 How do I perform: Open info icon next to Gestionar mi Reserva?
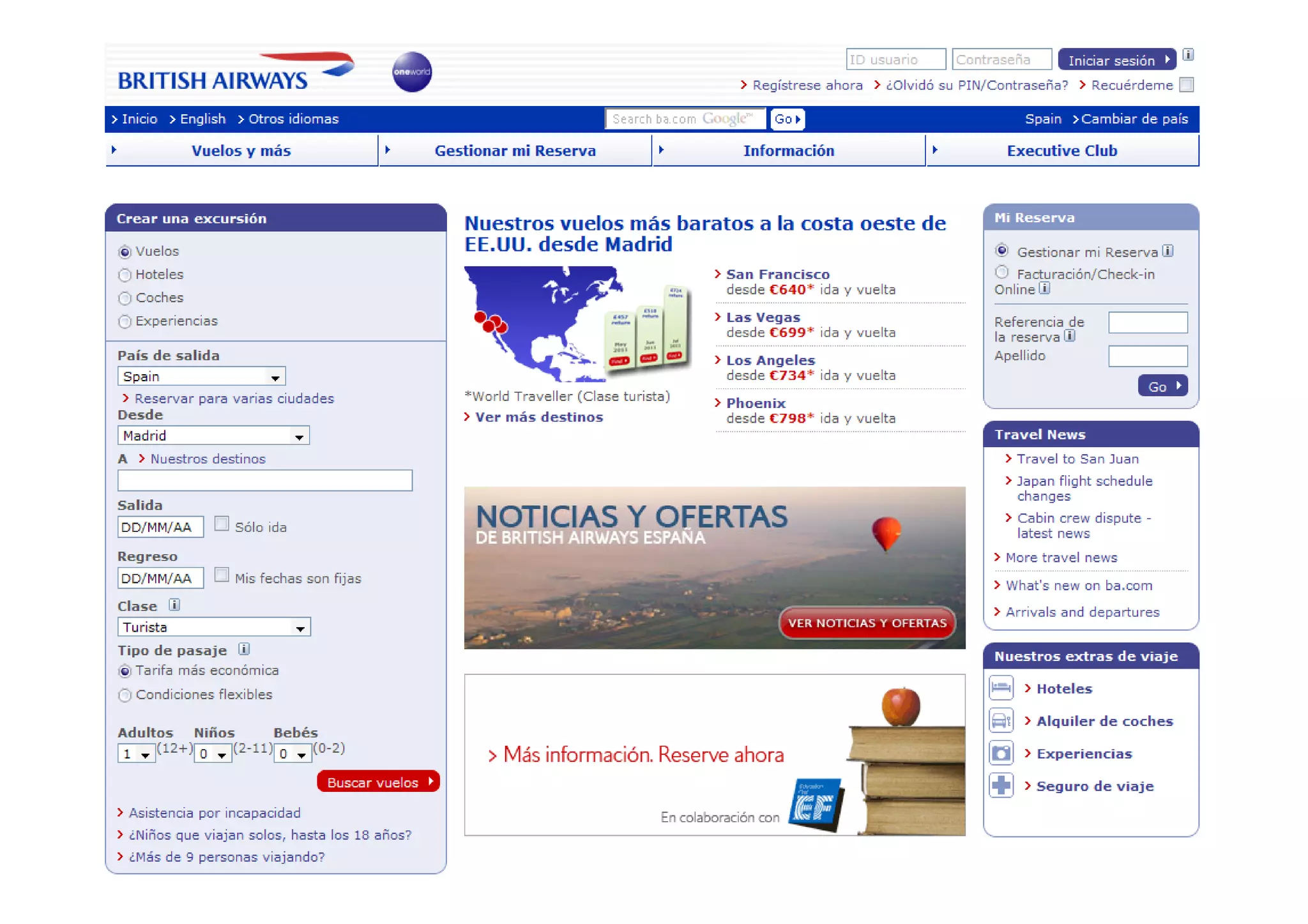[x=1167, y=251]
